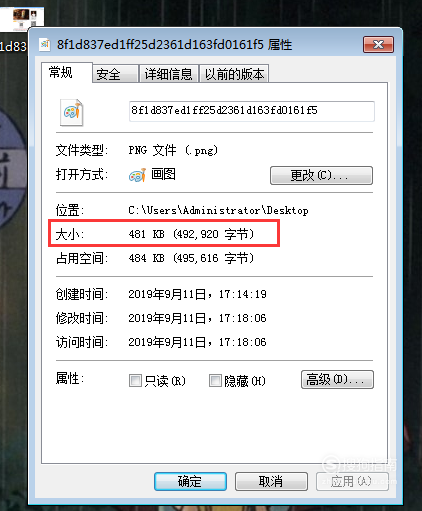Click the PNG file icon in title bar
The height and width of the screenshot is (511, 422).
coord(45,44)
